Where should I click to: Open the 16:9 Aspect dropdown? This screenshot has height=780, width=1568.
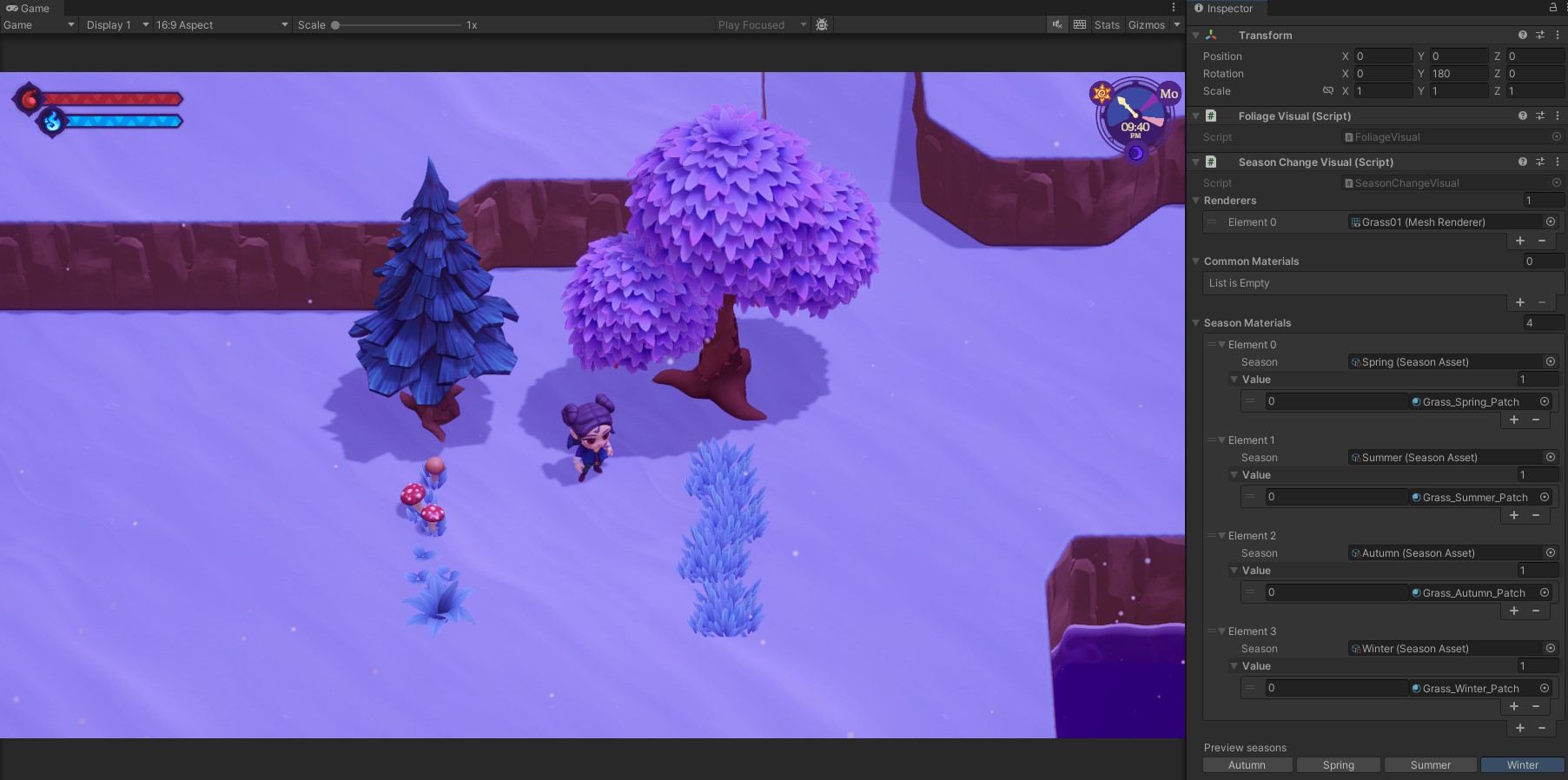tap(222, 25)
